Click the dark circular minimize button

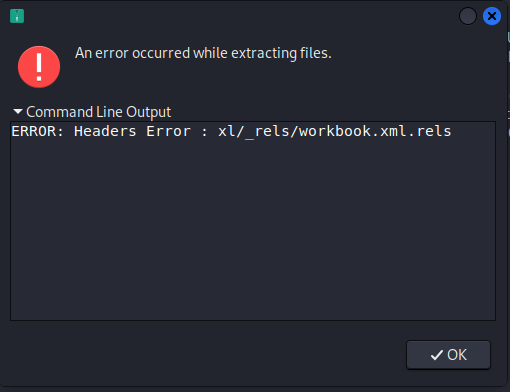pos(468,16)
